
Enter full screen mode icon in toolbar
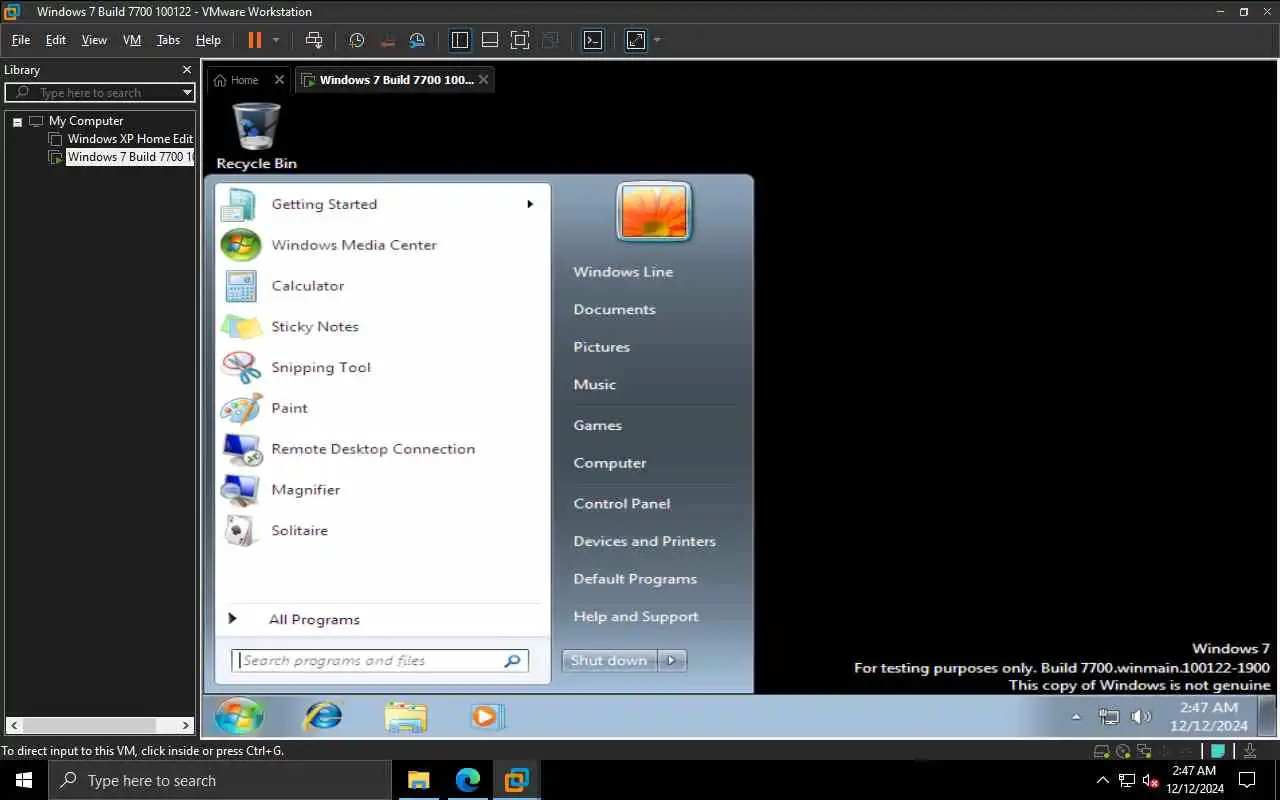(x=520, y=40)
